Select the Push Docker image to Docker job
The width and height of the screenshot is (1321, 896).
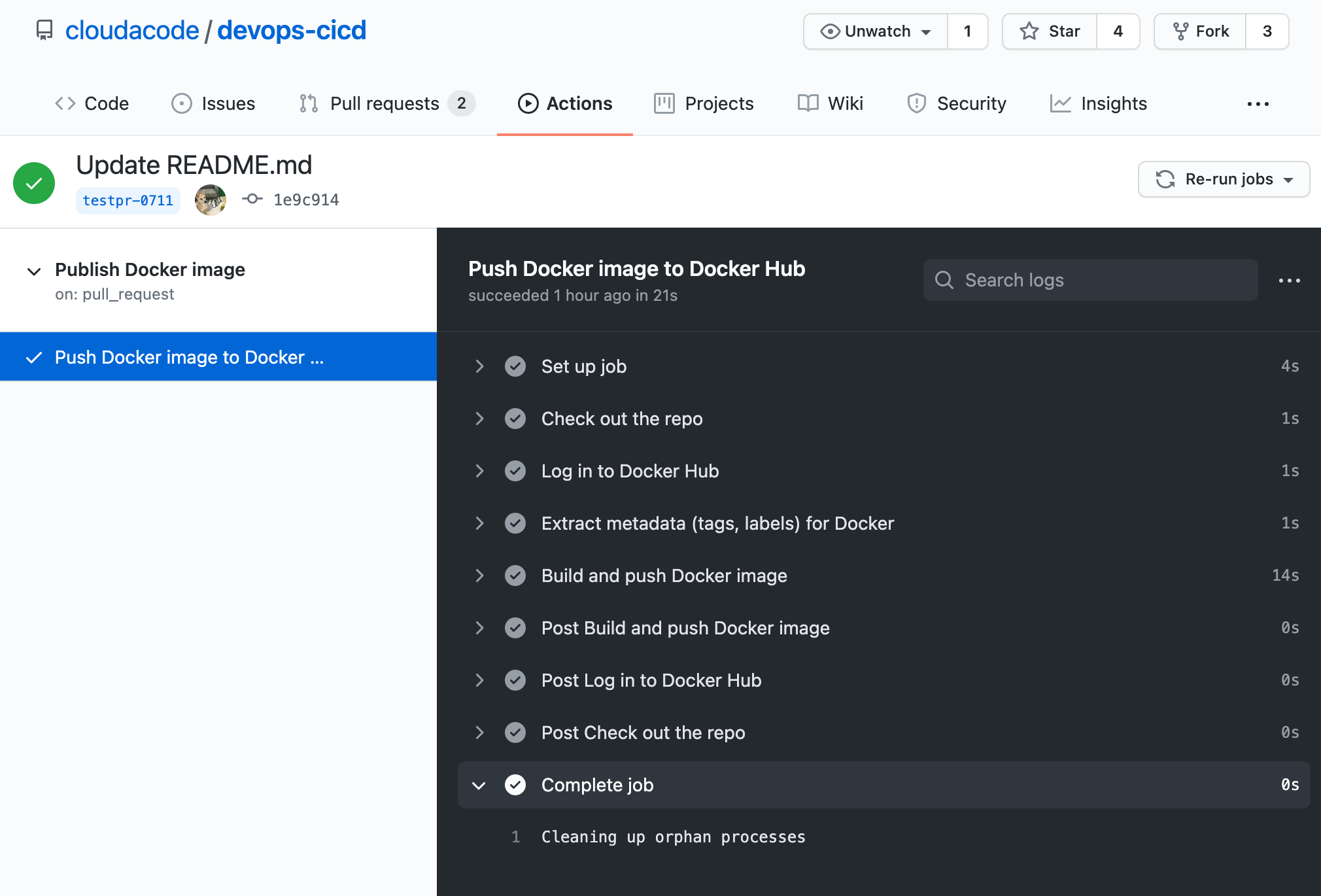pyautogui.click(x=218, y=357)
